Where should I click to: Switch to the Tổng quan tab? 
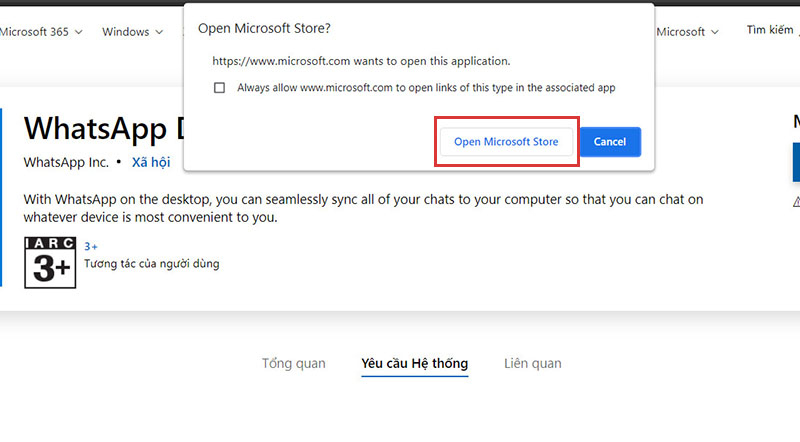pyautogui.click(x=293, y=363)
